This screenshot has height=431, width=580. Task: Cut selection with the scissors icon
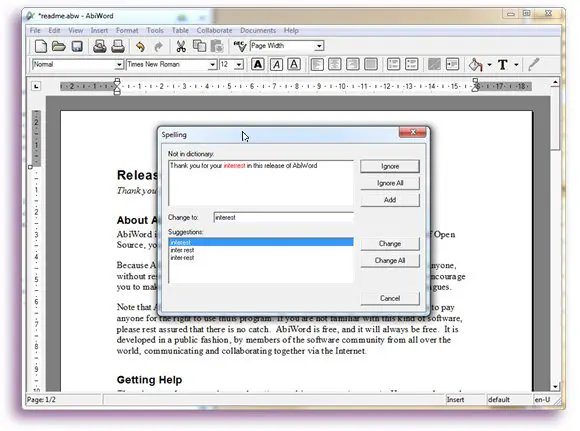(x=181, y=46)
